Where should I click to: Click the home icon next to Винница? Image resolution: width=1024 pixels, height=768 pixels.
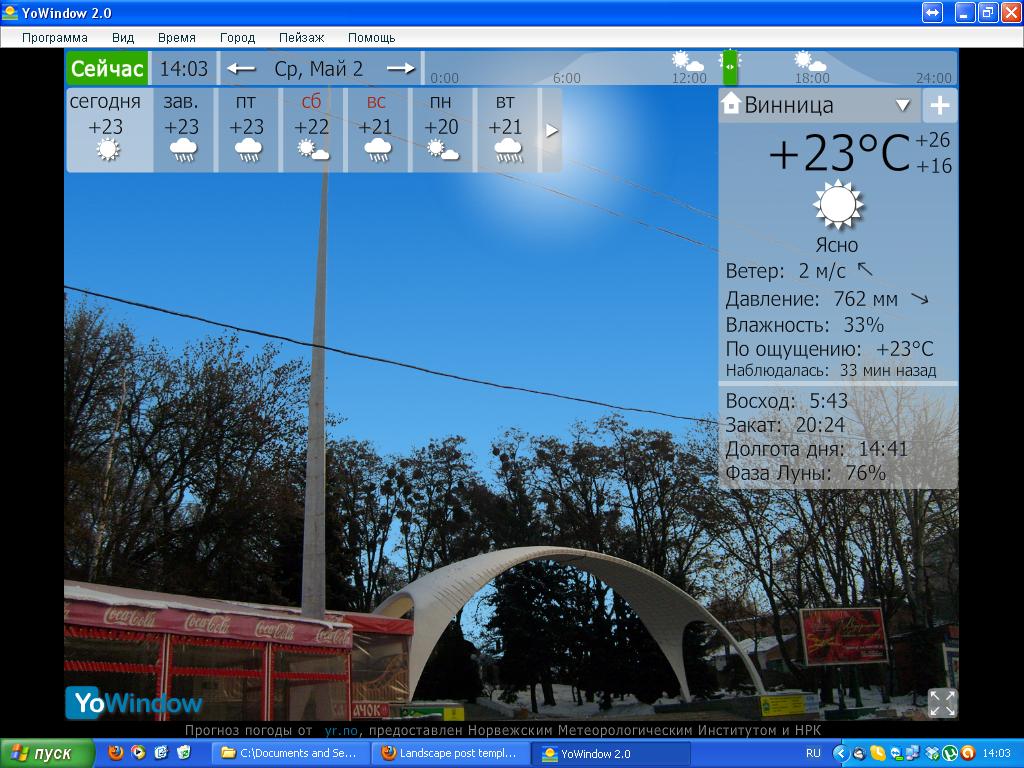[731, 104]
